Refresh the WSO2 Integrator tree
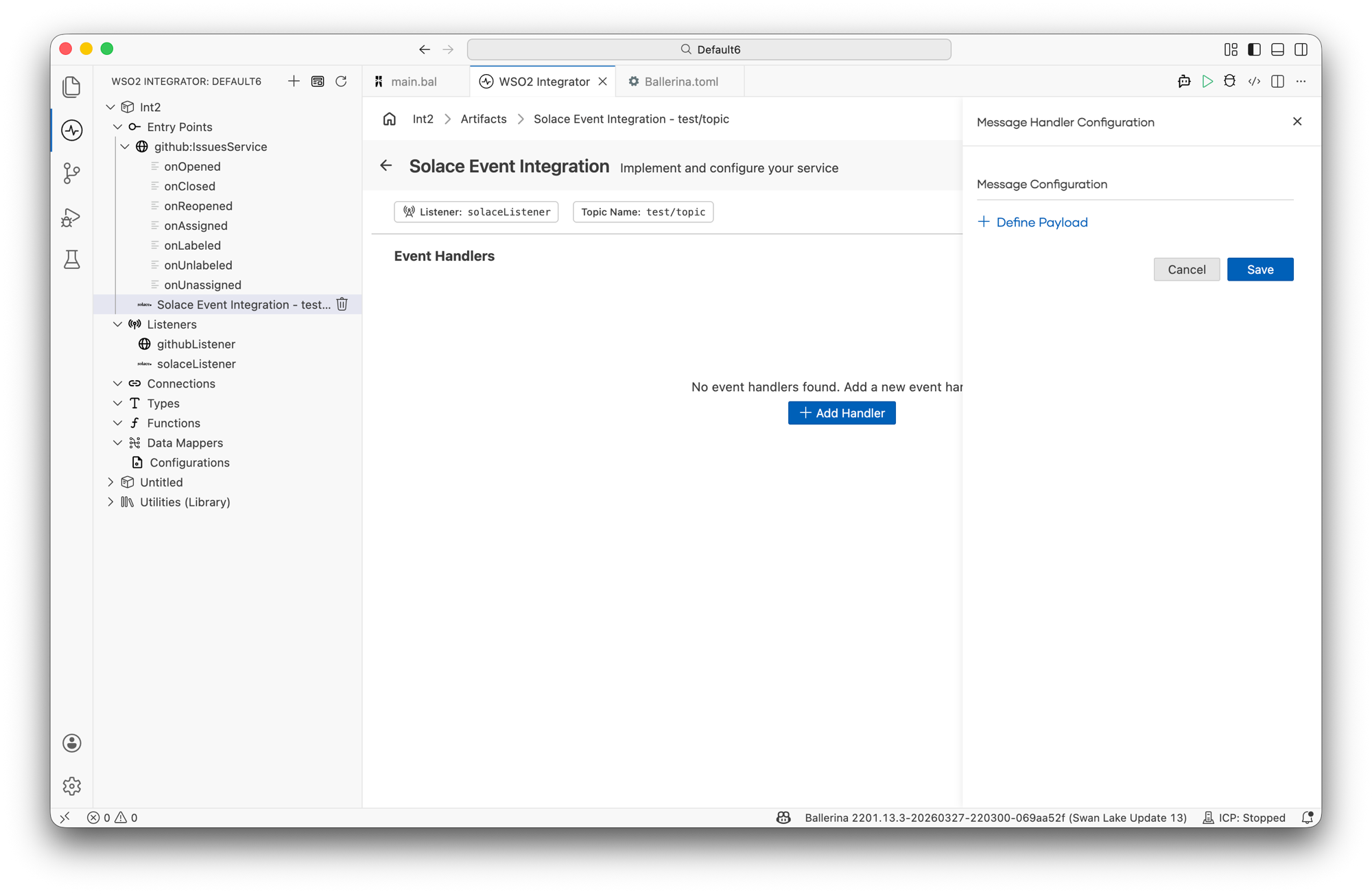Image resolution: width=1372 pixels, height=894 pixels. [341, 81]
